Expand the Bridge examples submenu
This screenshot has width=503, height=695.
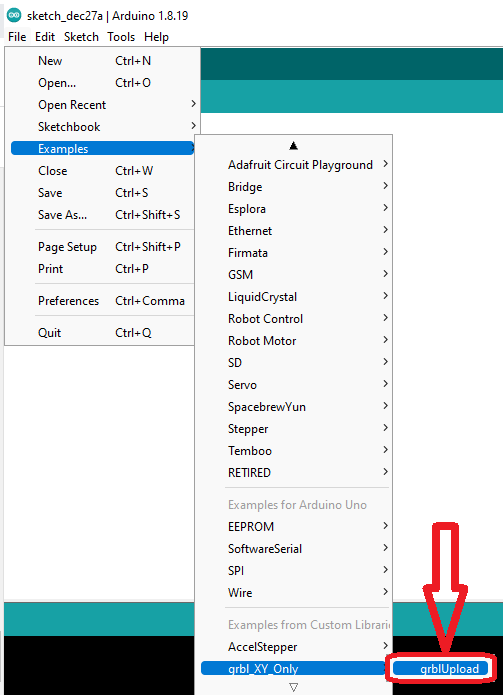(295, 187)
